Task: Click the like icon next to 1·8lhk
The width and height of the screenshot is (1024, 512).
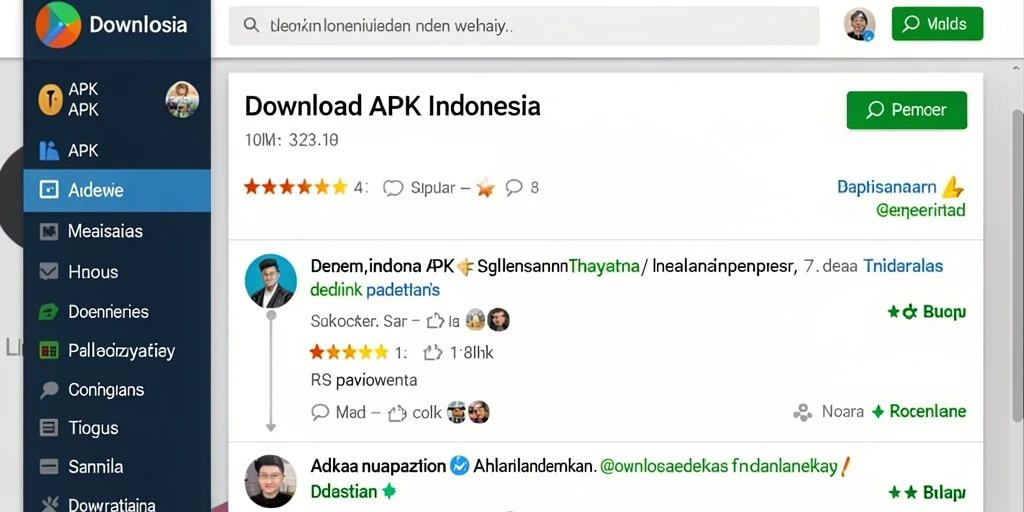Action: tap(433, 353)
